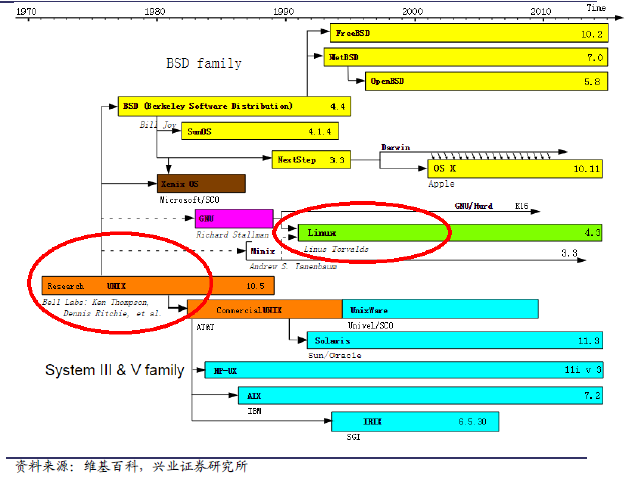Click the 'System III & V family' heading
Screen dimensions: 628x481
pyautogui.click(x=115, y=370)
